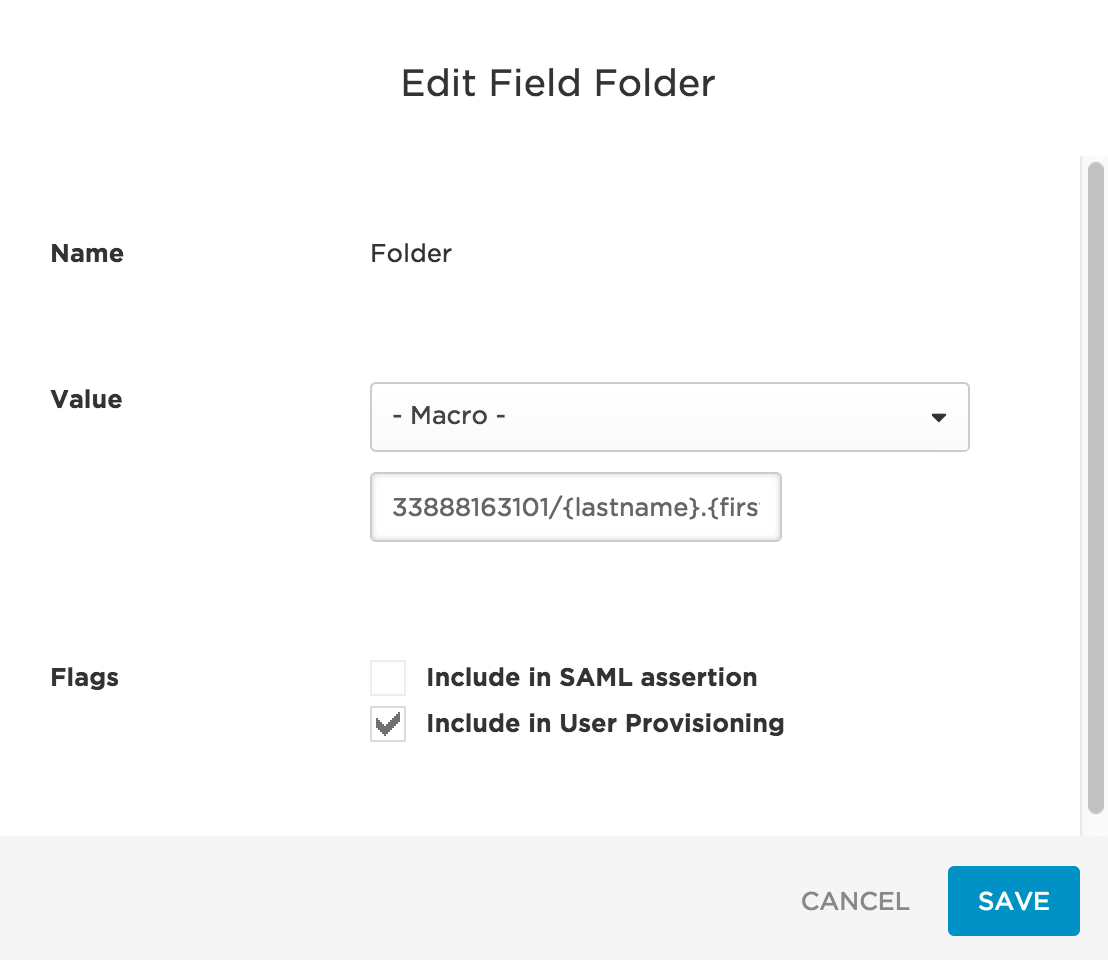Enable Include in SAML assertion checkbox
The width and height of the screenshot is (1108, 960).
point(388,677)
